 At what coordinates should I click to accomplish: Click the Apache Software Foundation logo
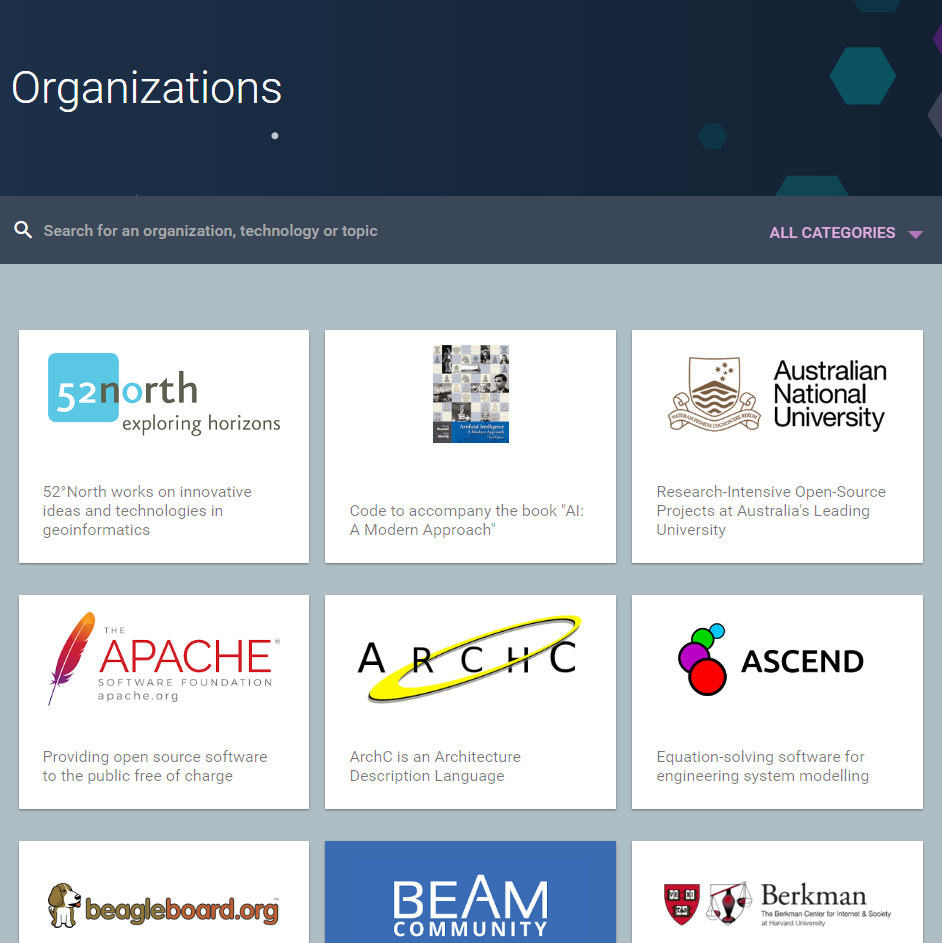point(164,659)
